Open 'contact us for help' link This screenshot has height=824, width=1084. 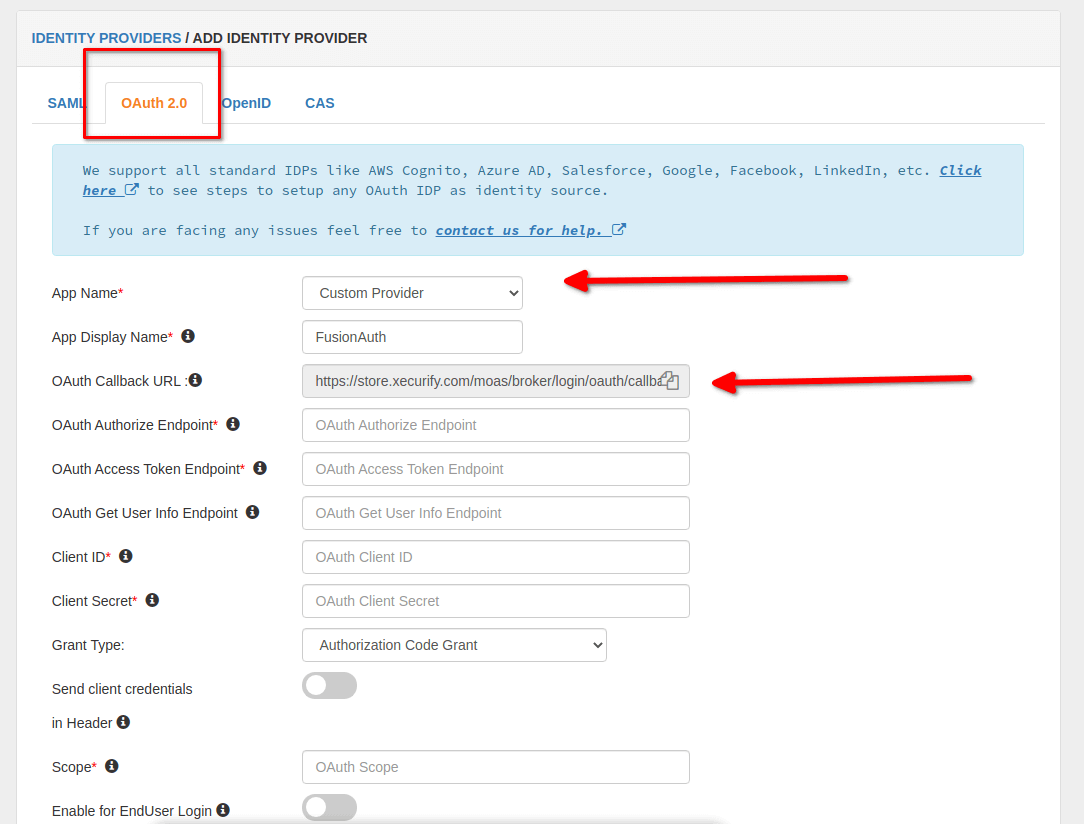[x=530, y=230]
